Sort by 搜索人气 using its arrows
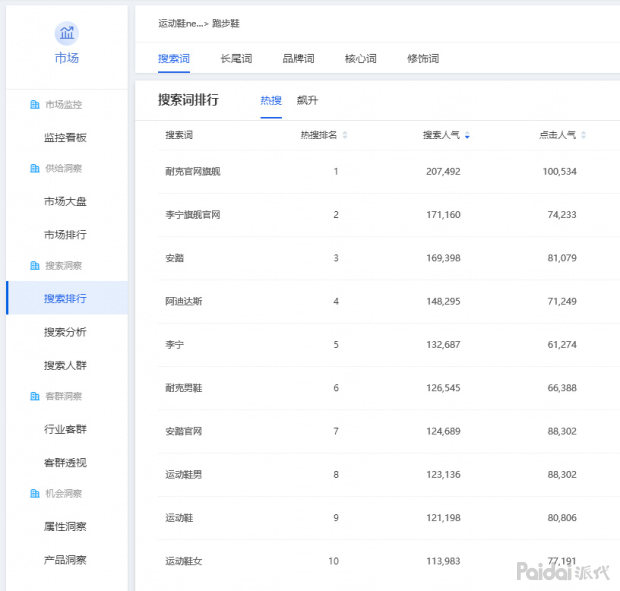620x591 pixels. point(467,135)
